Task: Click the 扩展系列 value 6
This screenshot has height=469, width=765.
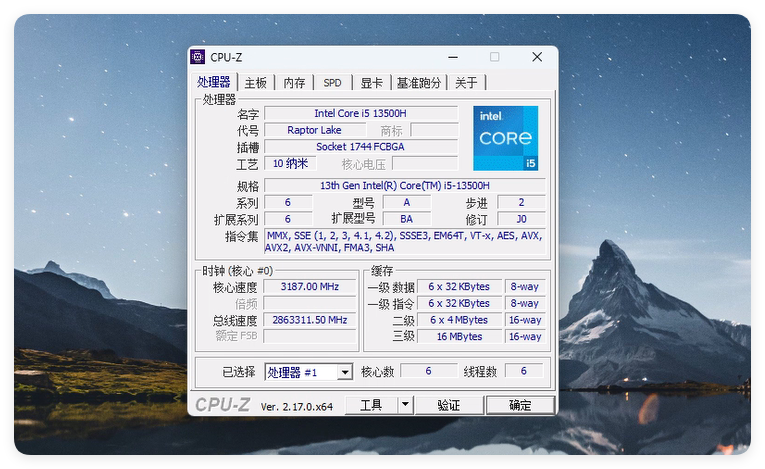Action: coord(288,219)
